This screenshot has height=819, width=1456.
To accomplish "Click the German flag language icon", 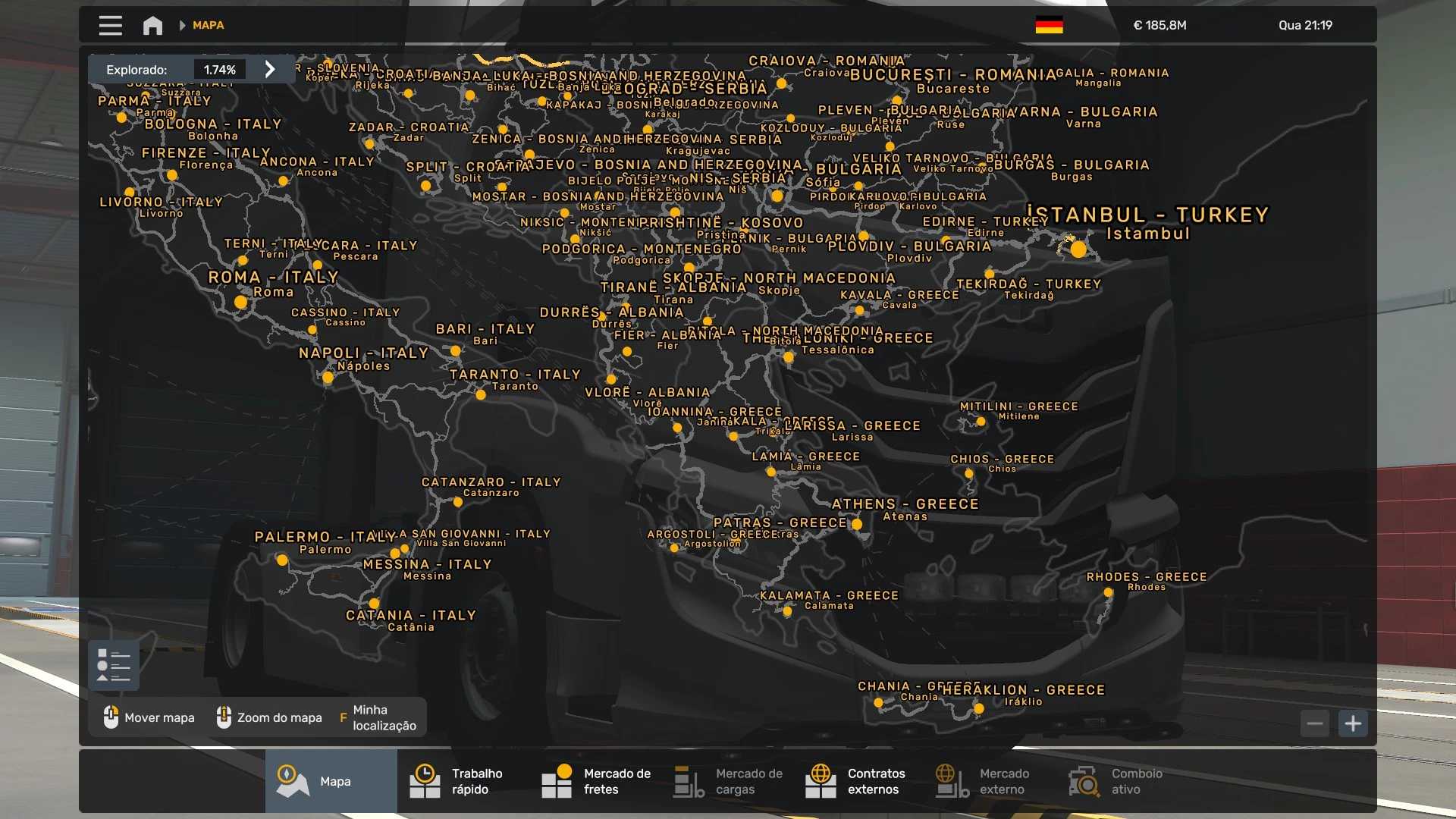I will click(1049, 25).
